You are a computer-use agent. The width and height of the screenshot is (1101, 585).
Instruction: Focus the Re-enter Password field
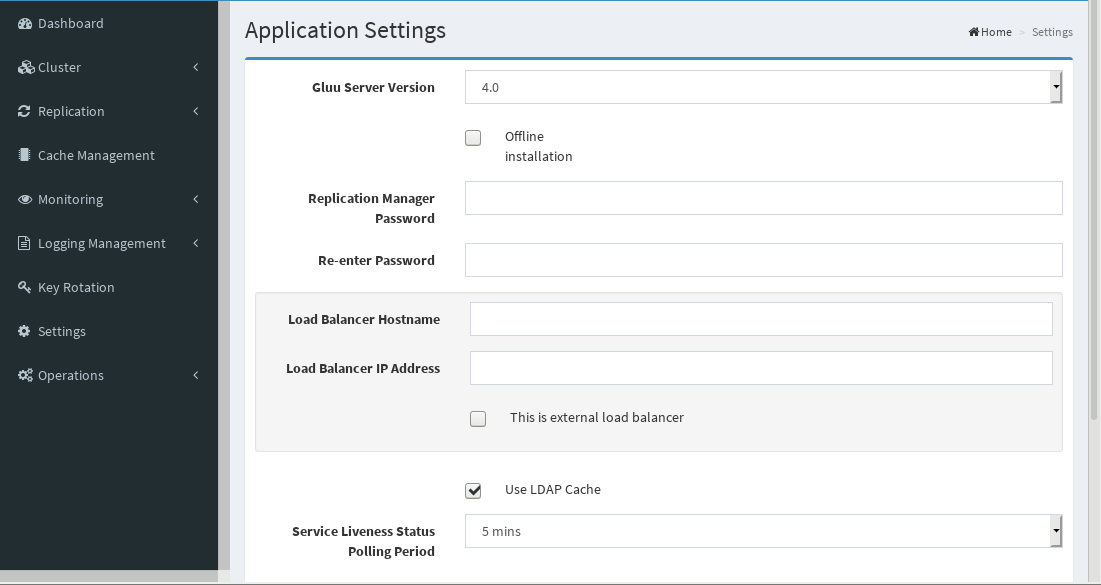point(763,260)
